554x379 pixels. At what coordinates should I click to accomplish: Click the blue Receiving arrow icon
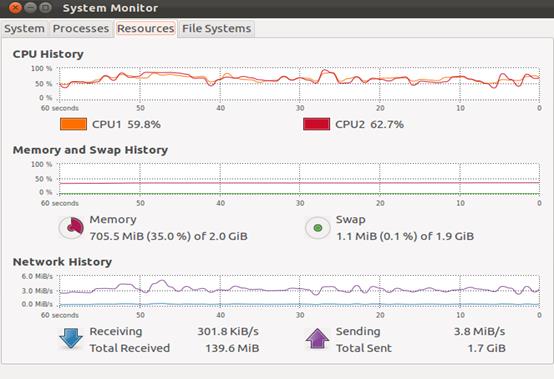(71, 339)
